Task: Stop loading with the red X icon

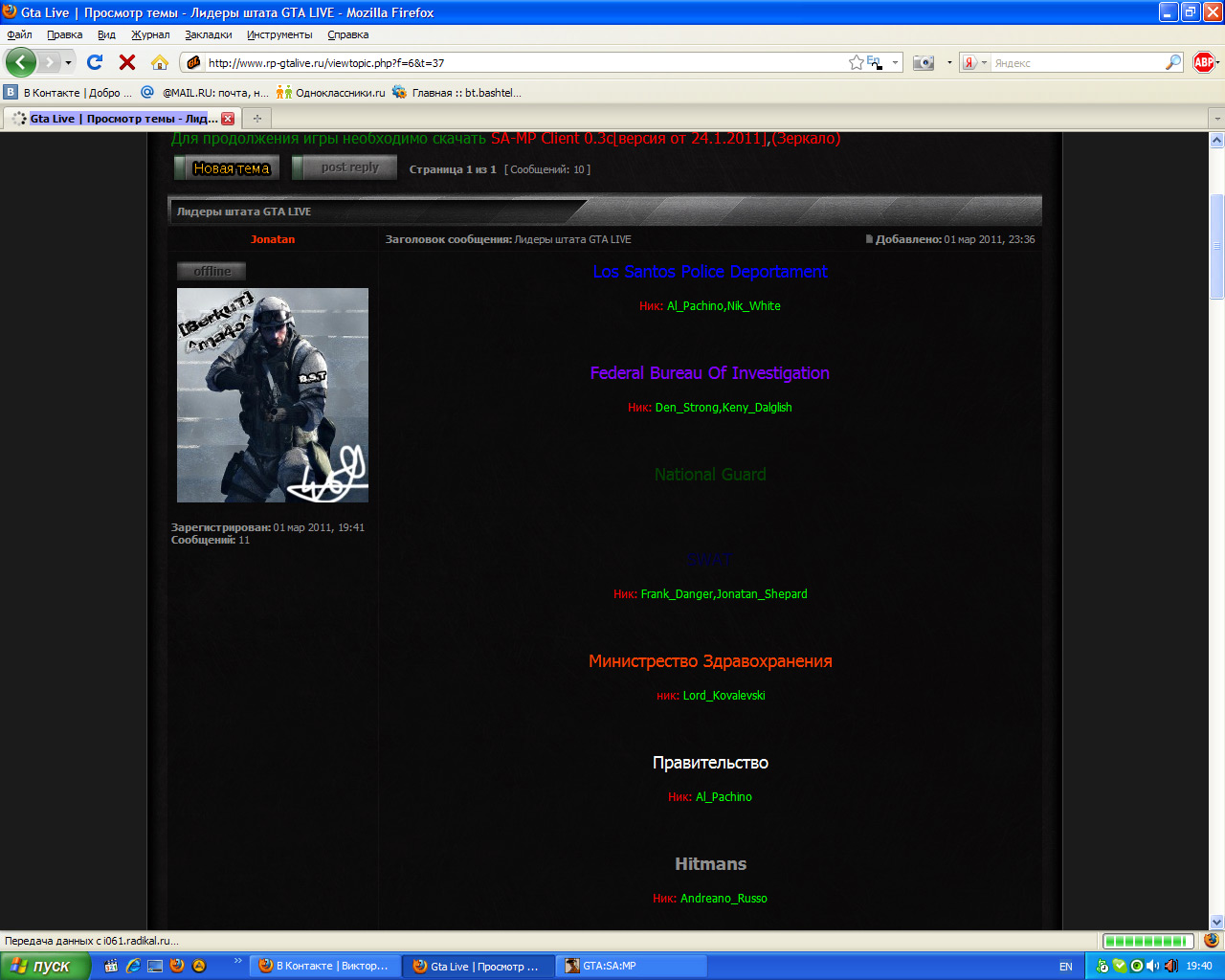Action: [x=127, y=62]
